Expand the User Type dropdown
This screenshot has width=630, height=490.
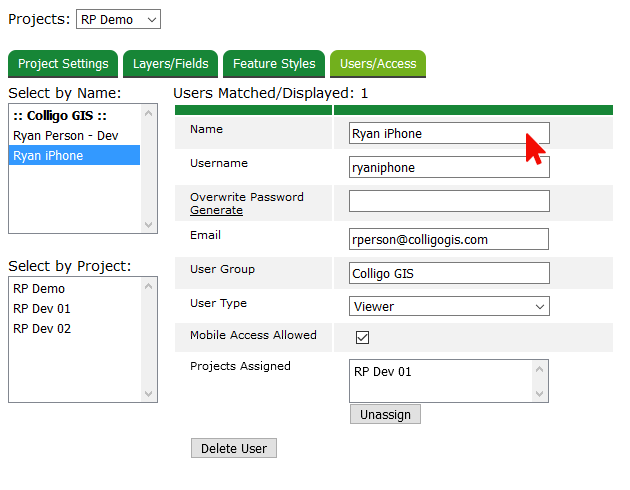pyautogui.click(x=448, y=306)
